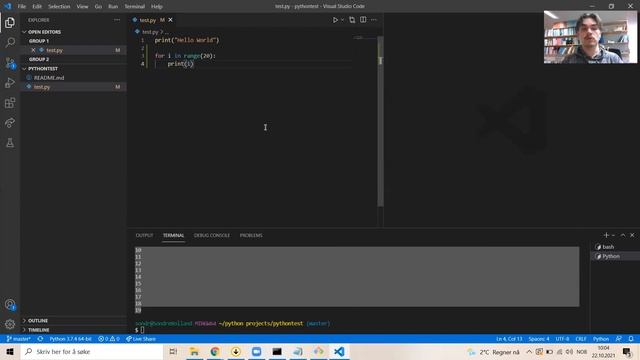Image resolution: width=640 pixels, height=360 pixels.
Task: Start Live Share from status bar
Action: pos(141,339)
